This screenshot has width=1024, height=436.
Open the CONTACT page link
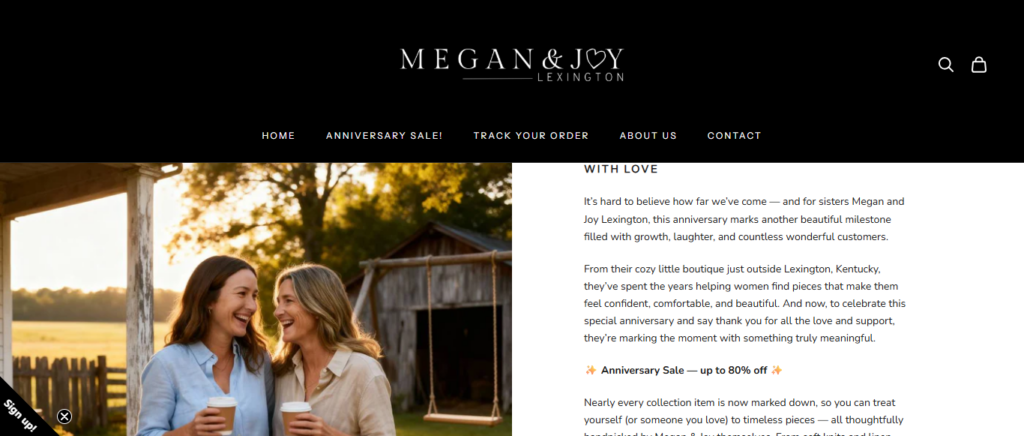(734, 136)
